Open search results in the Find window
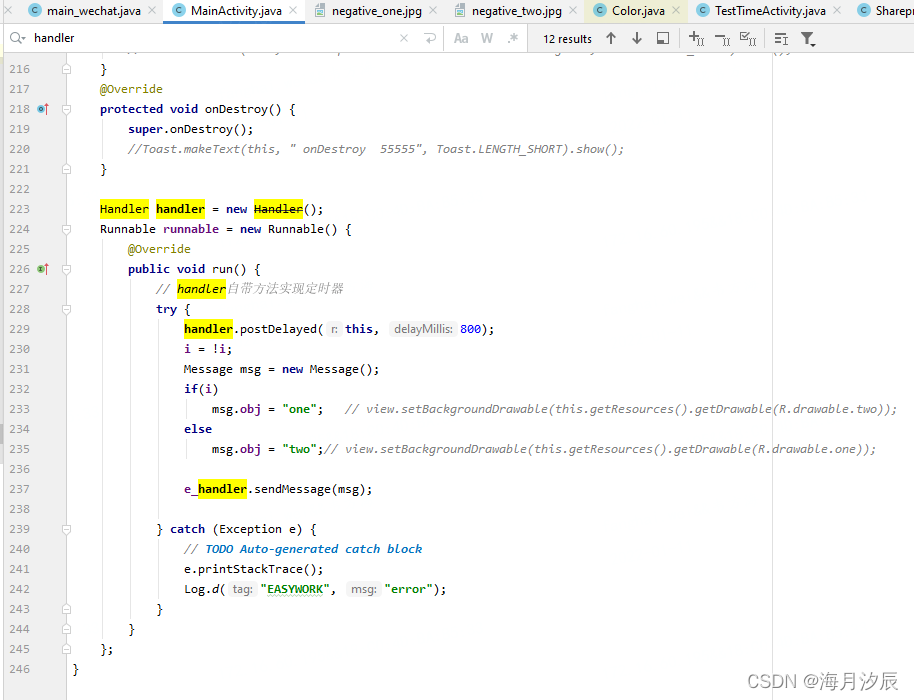Image resolution: width=914 pixels, height=700 pixels. pyautogui.click(x=663, y=38)
